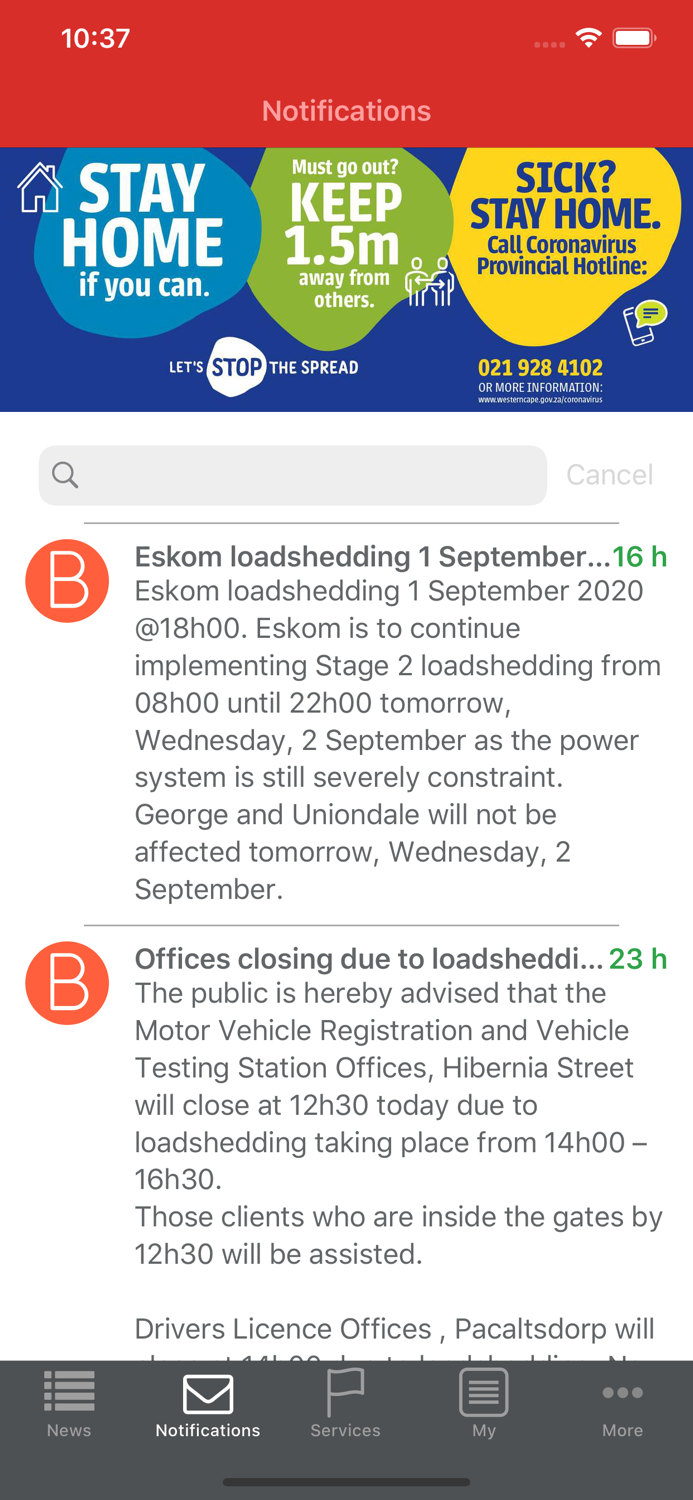Open the News tab icon
The image size is (693, 1500).
[69, 1392]
